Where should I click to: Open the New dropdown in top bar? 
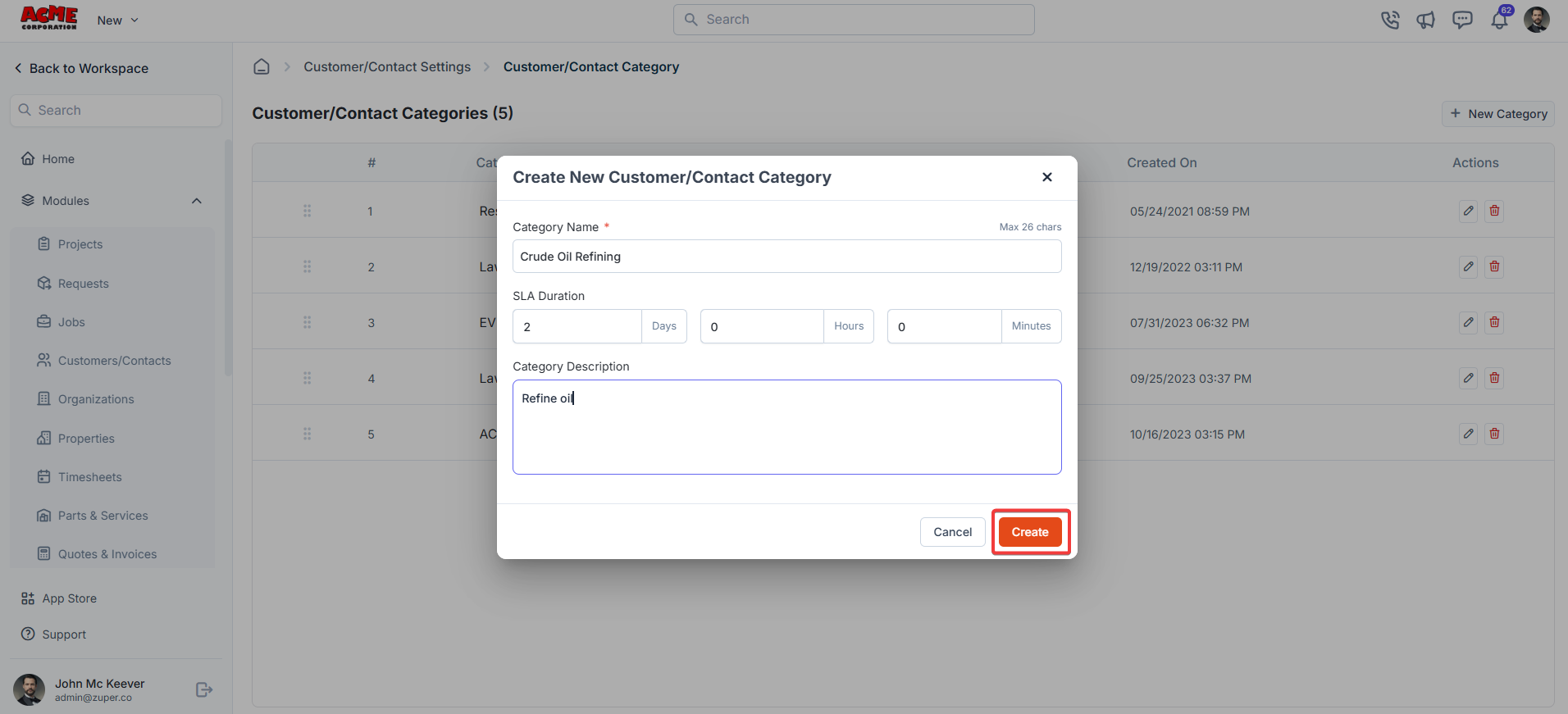(118, 20)
